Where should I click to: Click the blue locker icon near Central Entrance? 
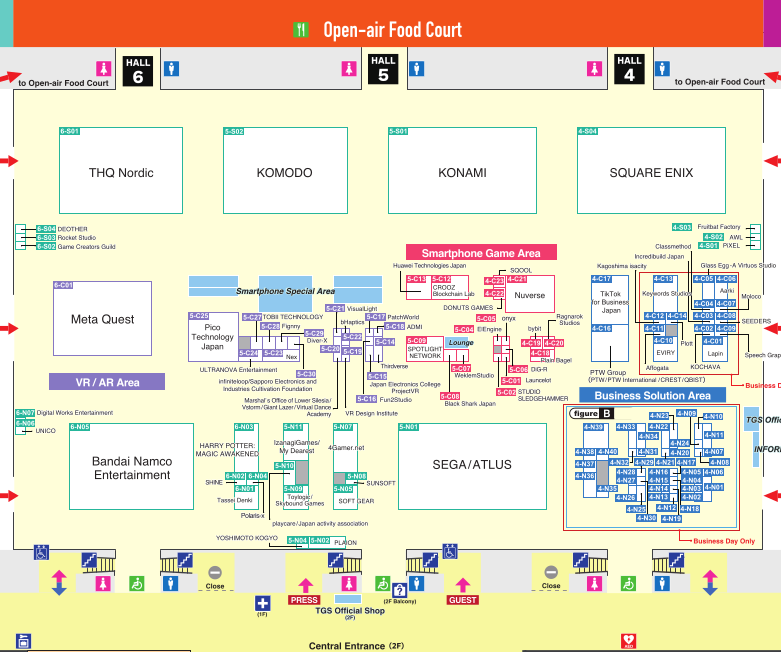tap(23, 641)
